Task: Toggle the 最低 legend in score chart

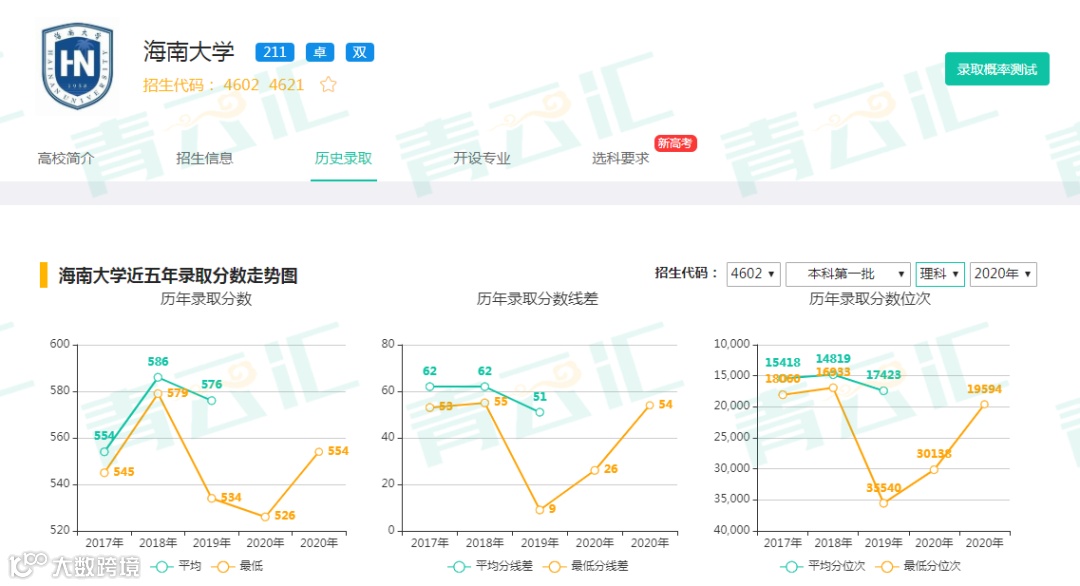Action: pyautogui.click(x=238, y=566)
